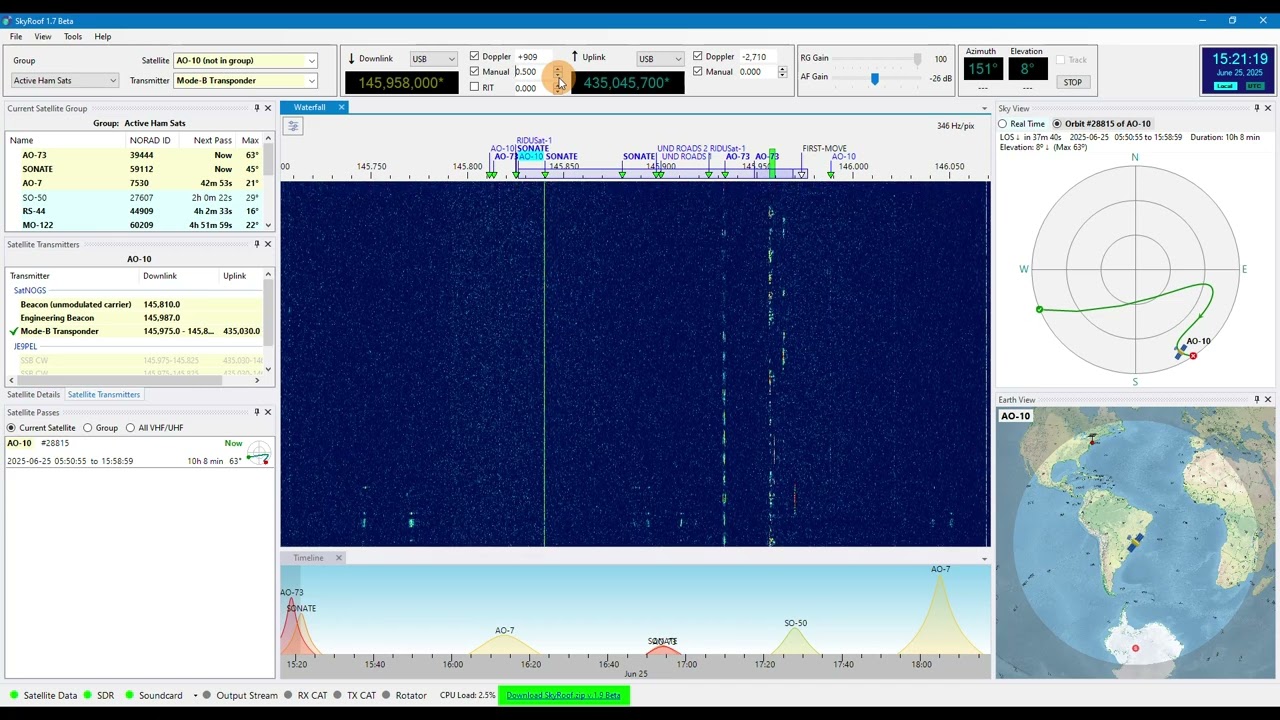Pin the Earth View panel
Screen dimensions: 1280x720
point(1257,400)
